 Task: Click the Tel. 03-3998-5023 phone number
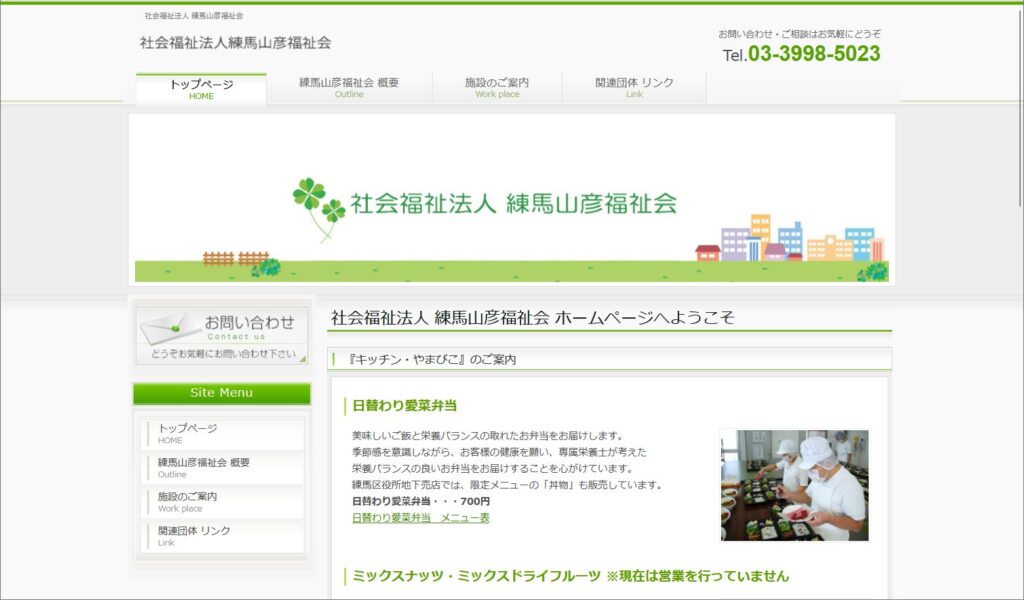(802, 55)
